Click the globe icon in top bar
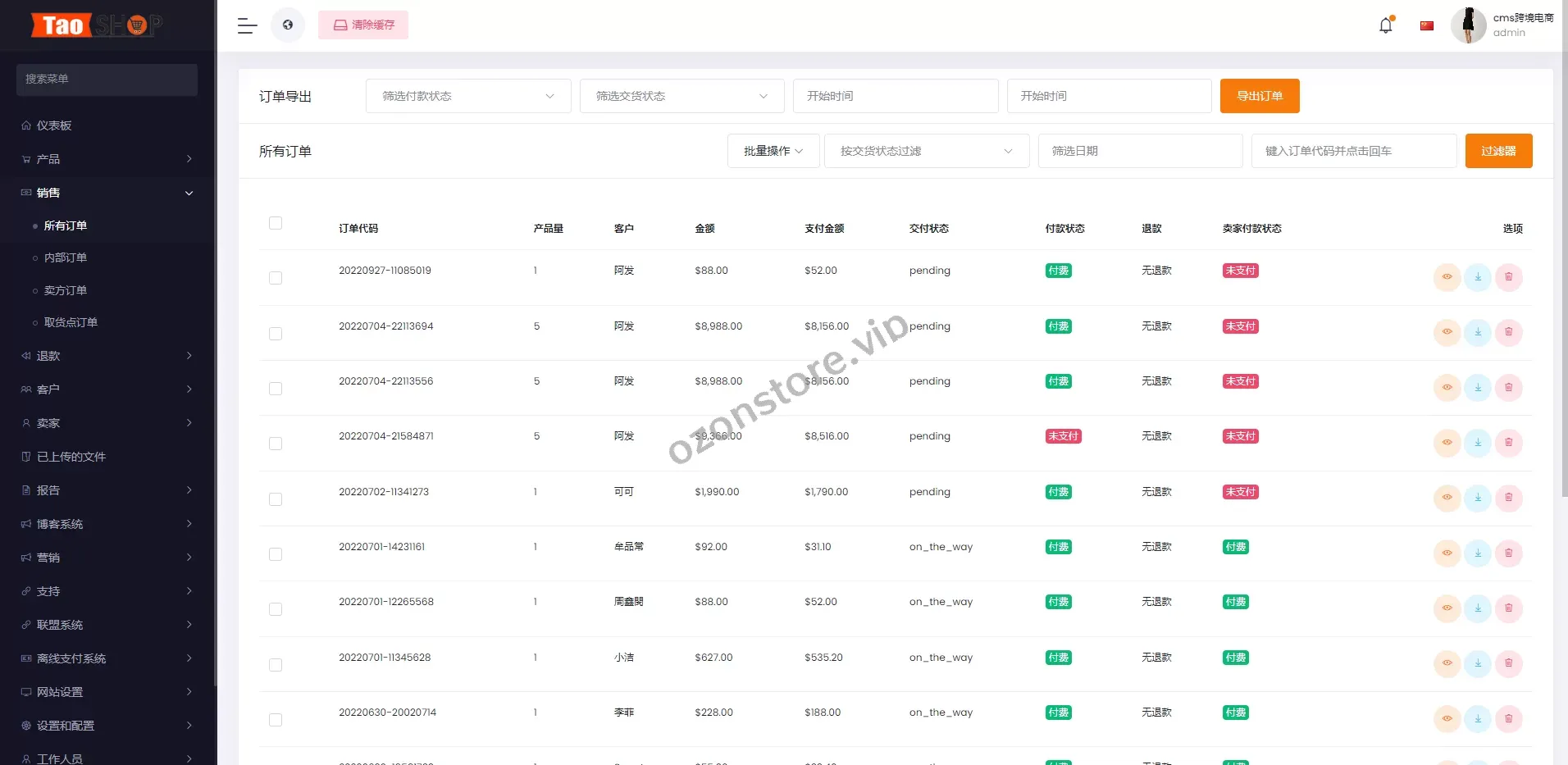Viewport: 1568px width, 765px height. tap(288, 25)
